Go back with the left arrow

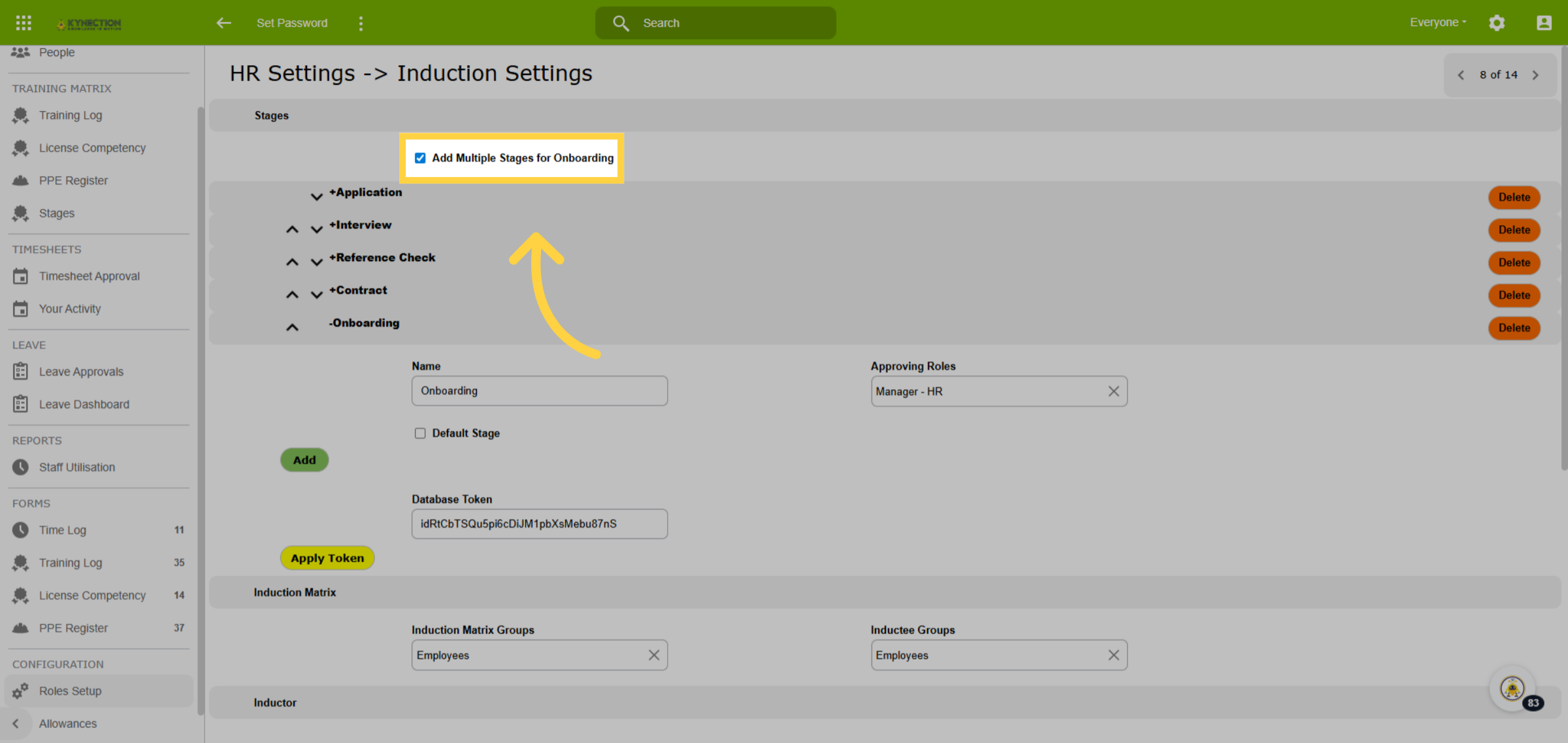point(224,23)
